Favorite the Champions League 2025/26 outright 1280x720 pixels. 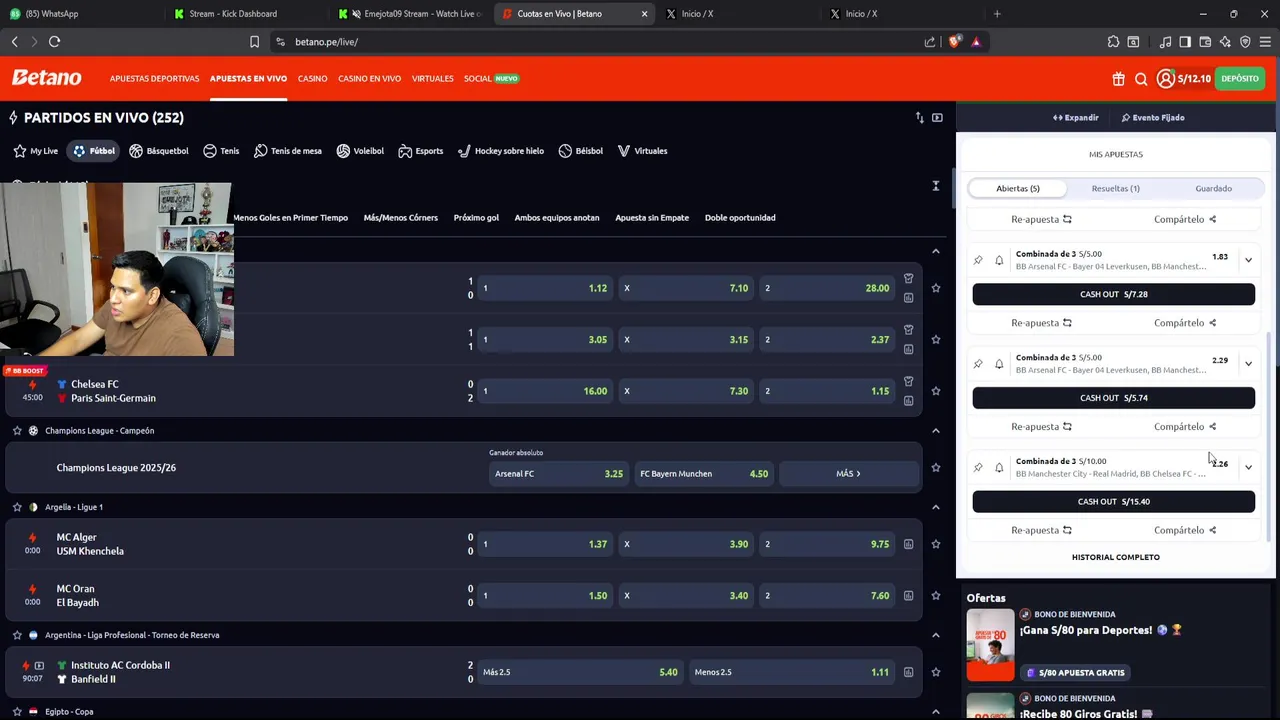click(936, 468)
